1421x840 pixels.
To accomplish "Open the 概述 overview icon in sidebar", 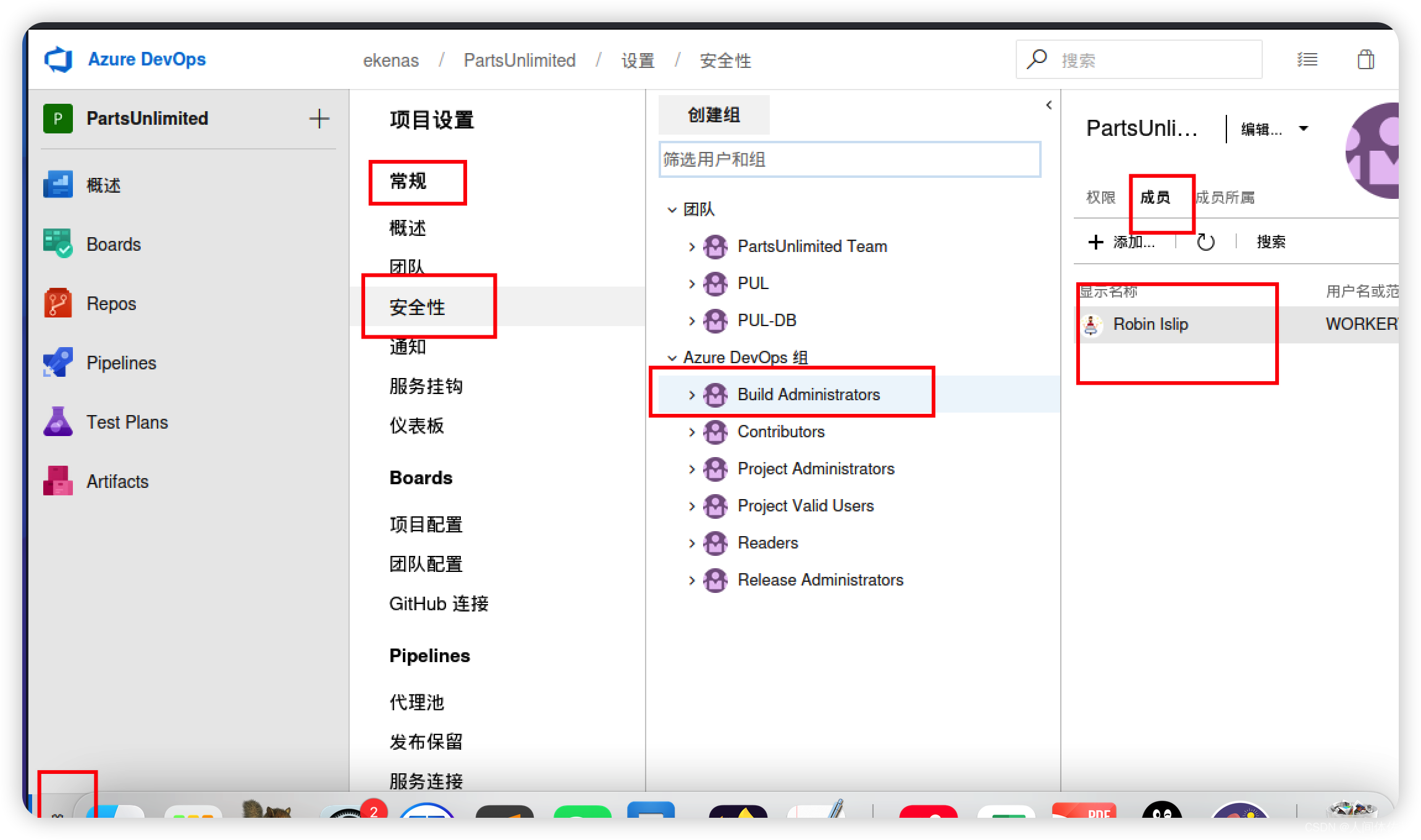I will click(x=58, y=185).
